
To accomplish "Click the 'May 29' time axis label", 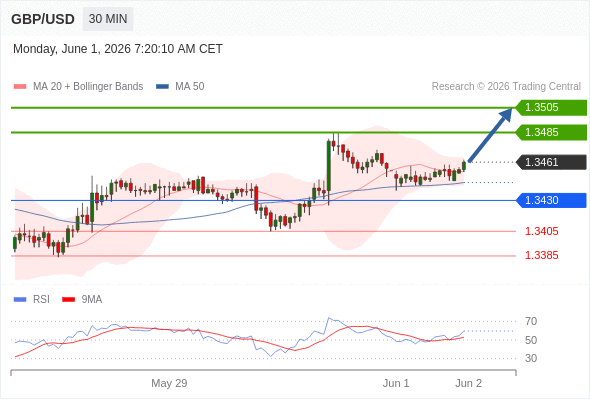I will (169, 383).
